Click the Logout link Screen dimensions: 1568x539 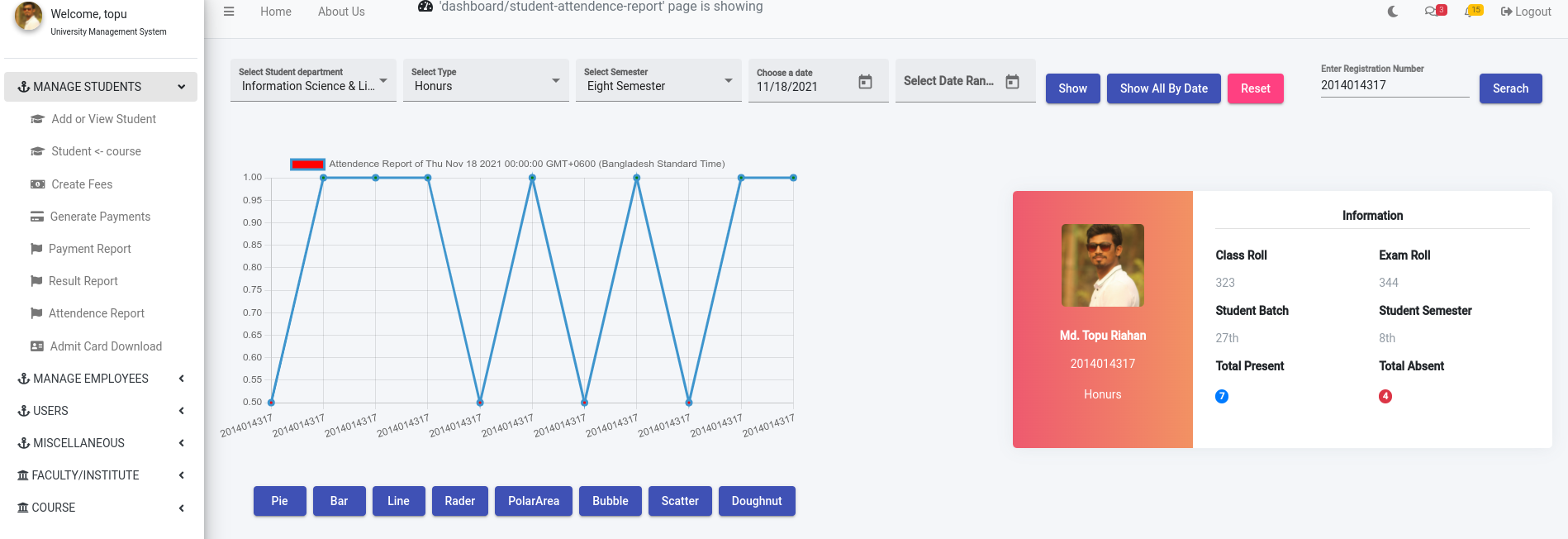click(x=1526, y=12)
